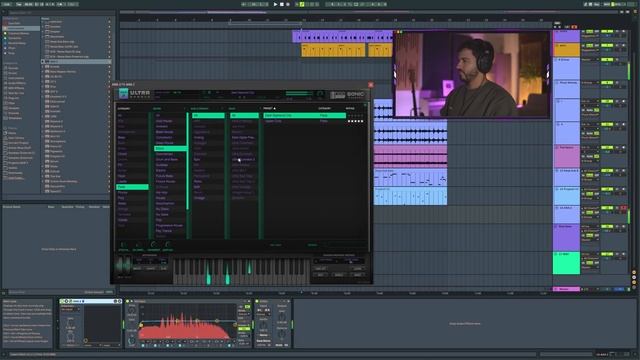
Task: Sort presets by the PRESET column header
Action: 269,109
